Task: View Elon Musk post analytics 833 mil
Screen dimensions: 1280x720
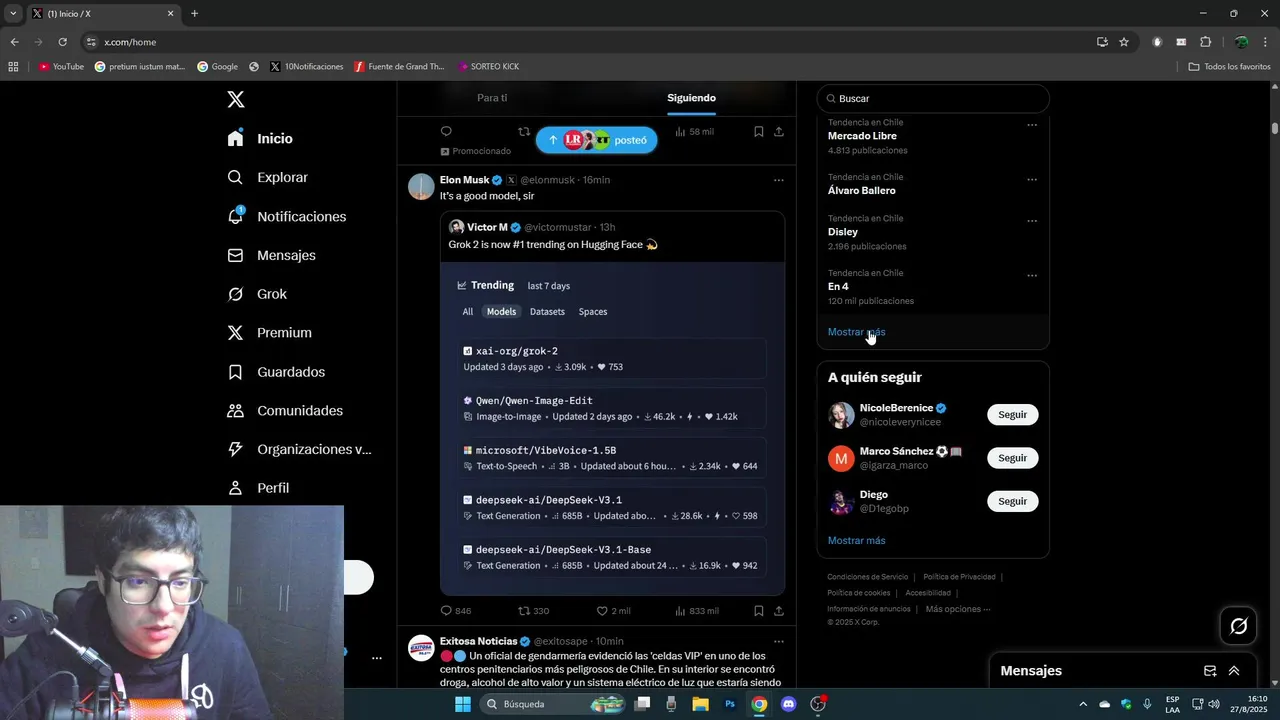Action: tap(697, 611)
